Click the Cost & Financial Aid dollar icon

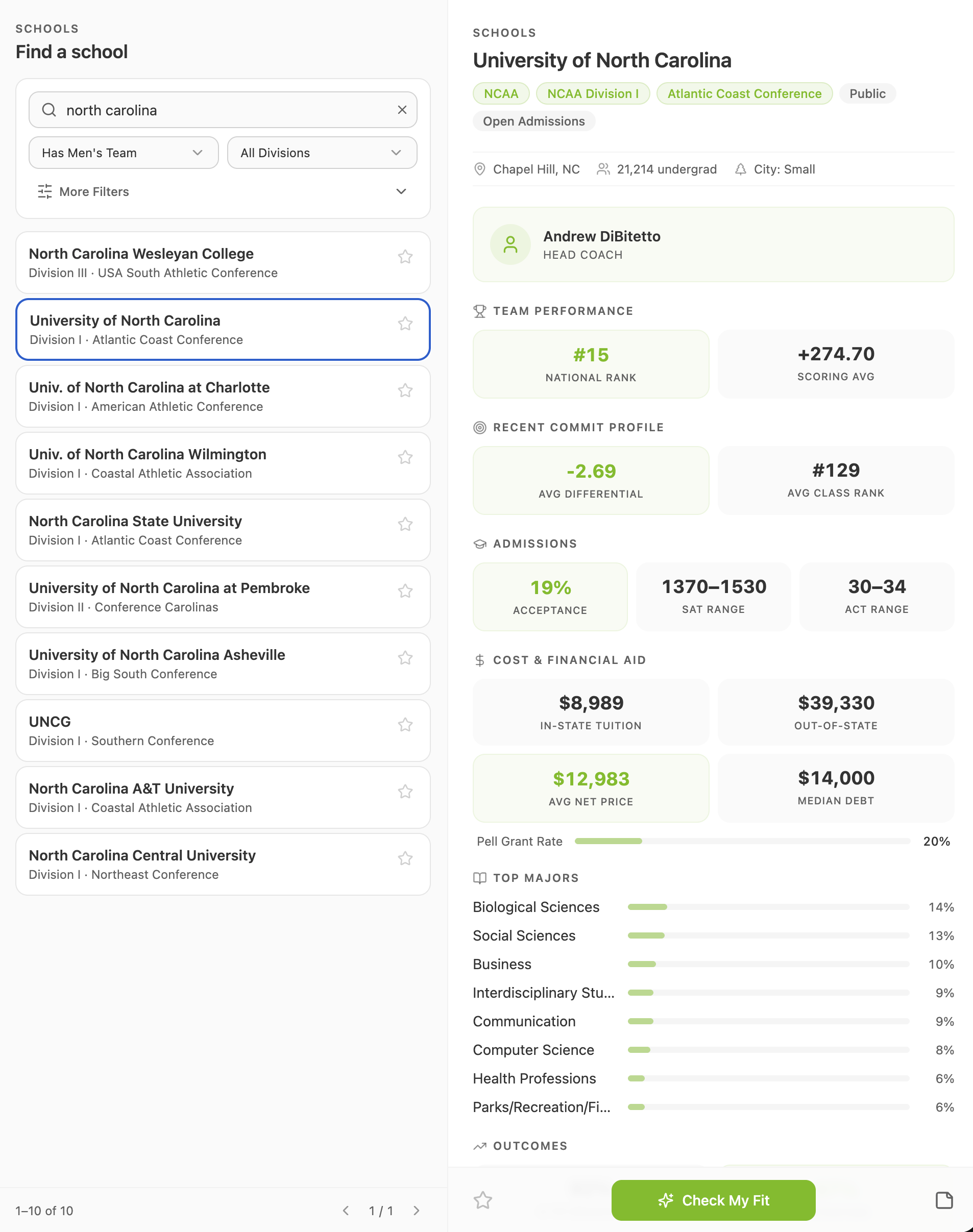coord(480,660)
